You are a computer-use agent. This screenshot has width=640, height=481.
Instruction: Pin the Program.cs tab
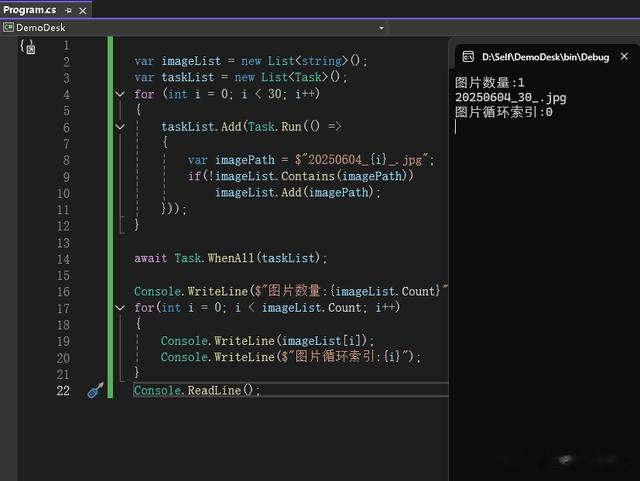point(68,11)
